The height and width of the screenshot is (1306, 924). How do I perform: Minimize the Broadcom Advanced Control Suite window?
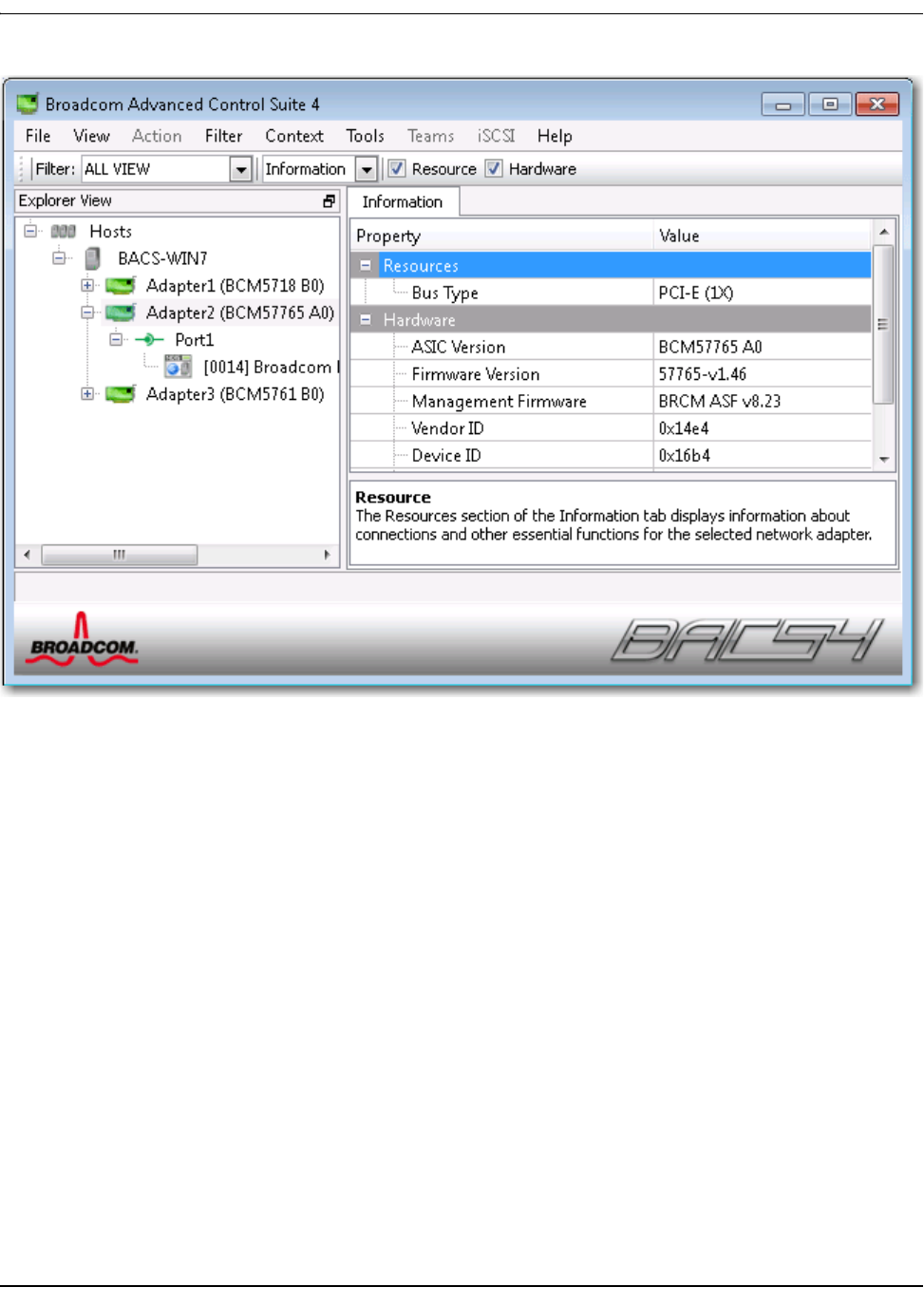pyautogui.click(x=783, y=104)
